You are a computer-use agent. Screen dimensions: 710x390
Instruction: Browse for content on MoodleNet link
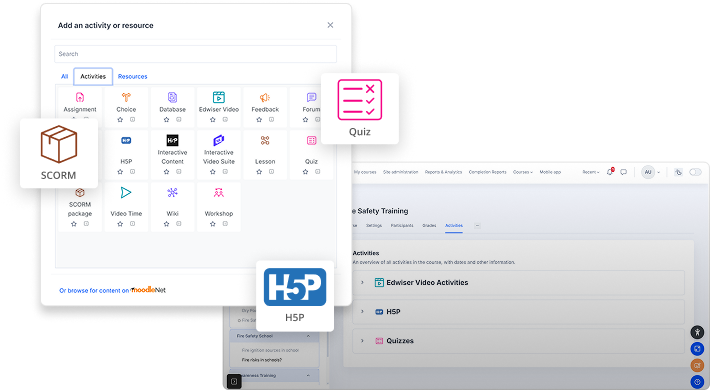click(x=112, y=290)
